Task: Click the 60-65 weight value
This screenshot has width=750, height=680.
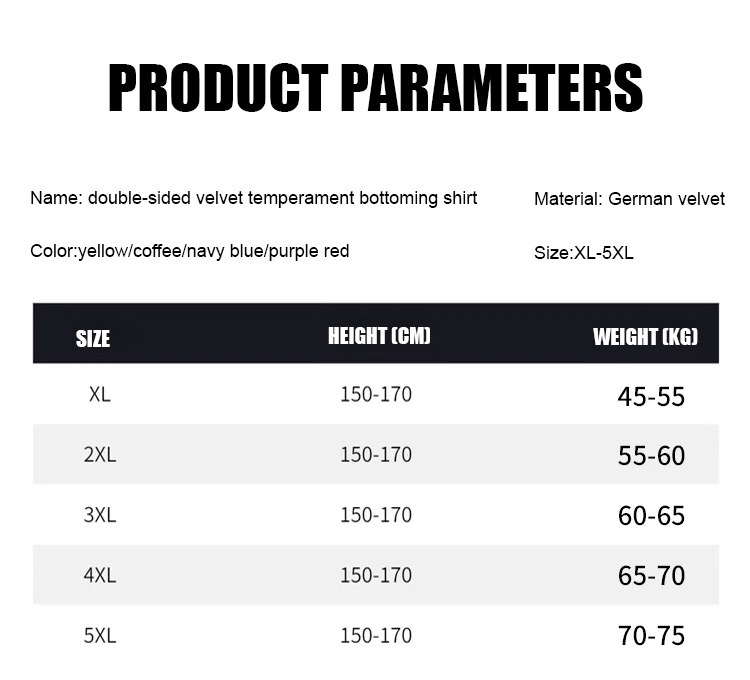Action: pos(651,516)
